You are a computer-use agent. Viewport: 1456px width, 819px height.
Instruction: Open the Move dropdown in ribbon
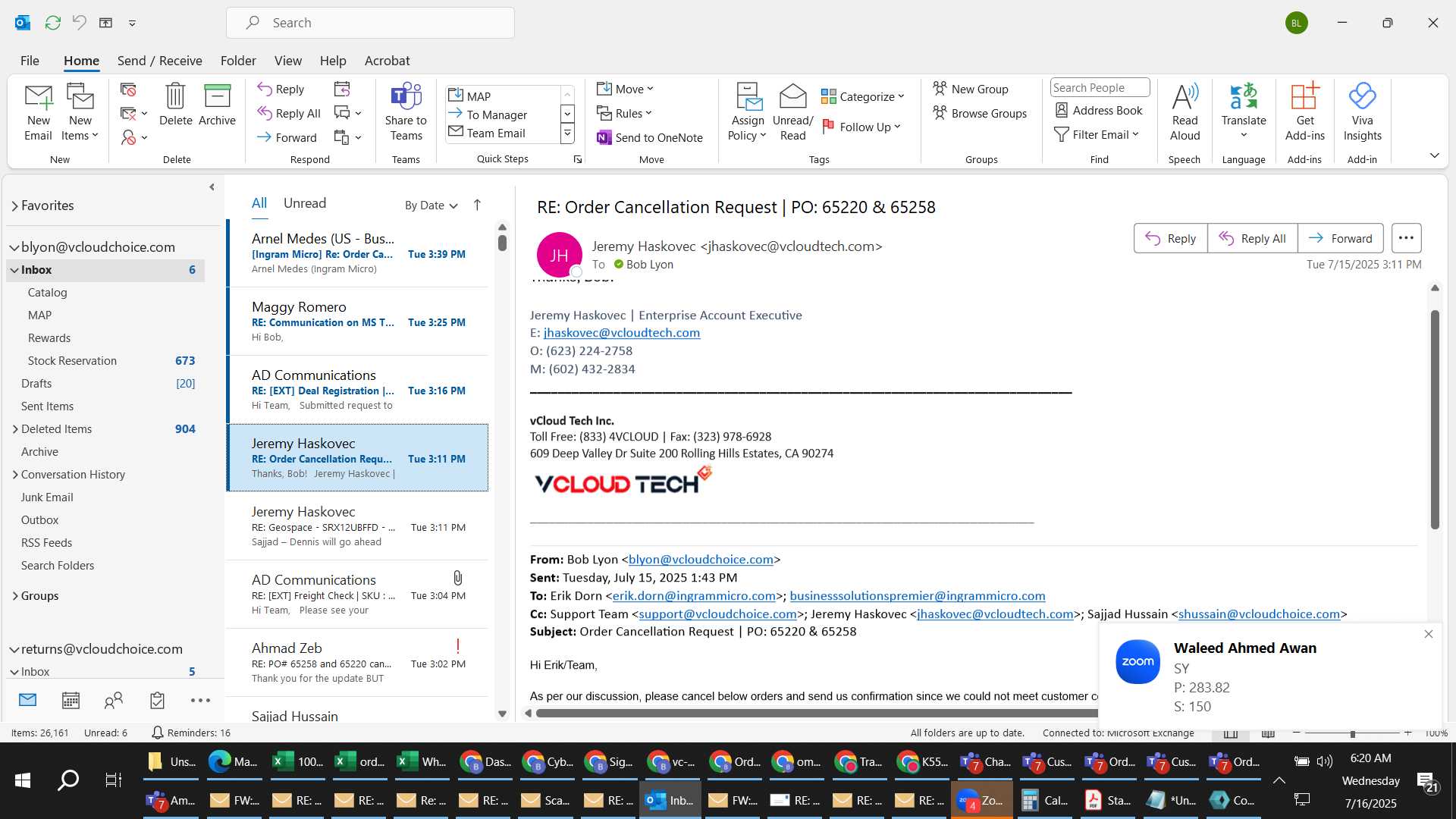[625, 89]
